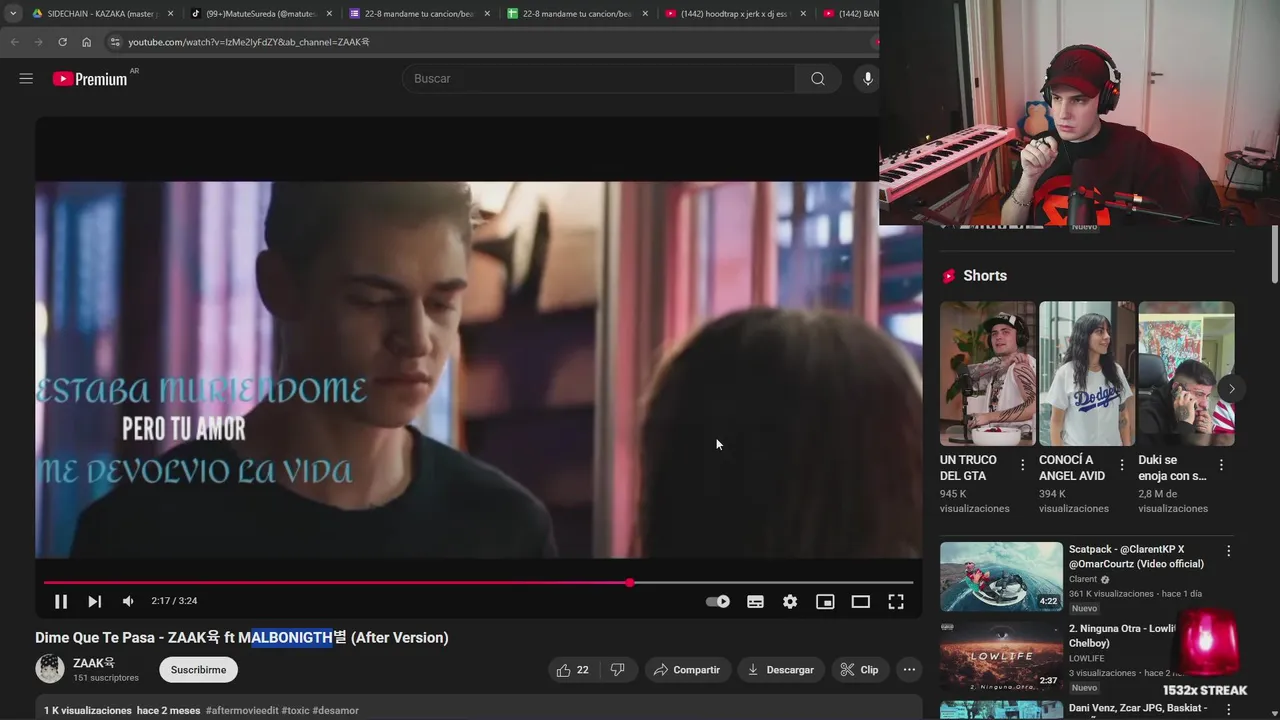Open player settings gear
Screen dimensions: 1280x720
click(x=790, y=601)
